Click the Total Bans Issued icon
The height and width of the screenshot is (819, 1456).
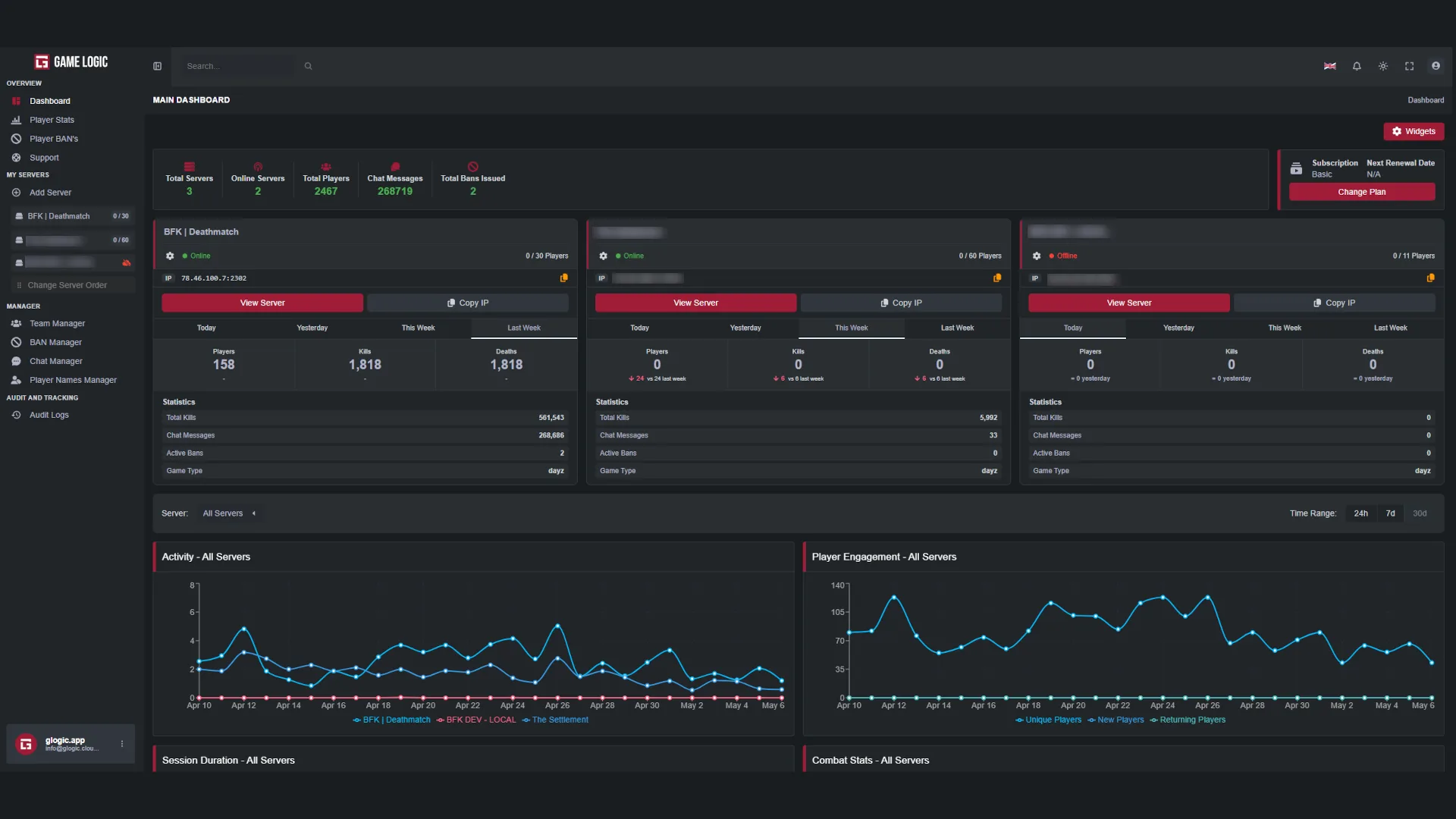point(473,167)
